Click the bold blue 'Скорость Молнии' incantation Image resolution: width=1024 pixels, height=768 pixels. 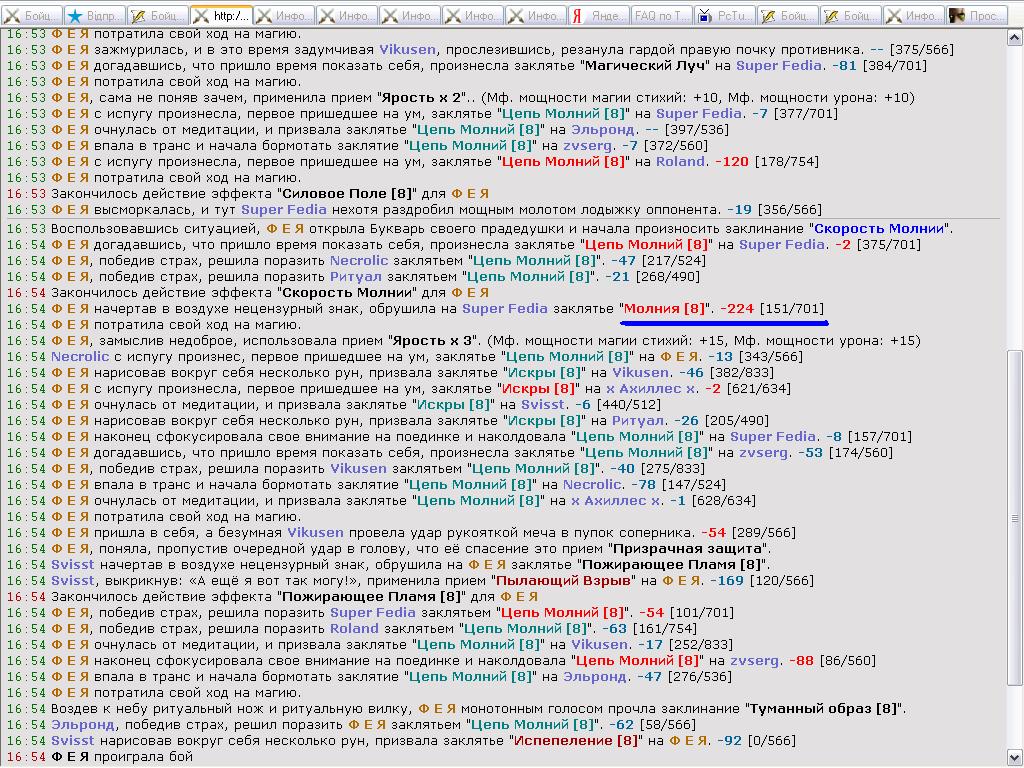tap(879, 229)
